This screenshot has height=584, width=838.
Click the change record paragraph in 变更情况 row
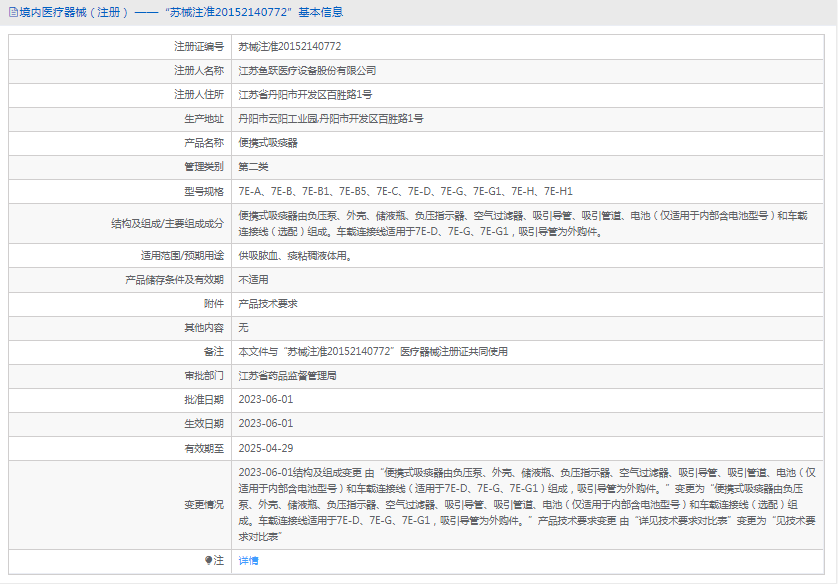(x=527, y=504)
